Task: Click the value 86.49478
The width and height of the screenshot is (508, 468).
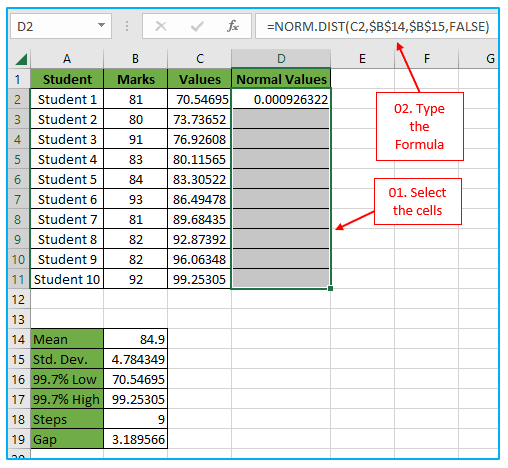Action: pos(199,199)
